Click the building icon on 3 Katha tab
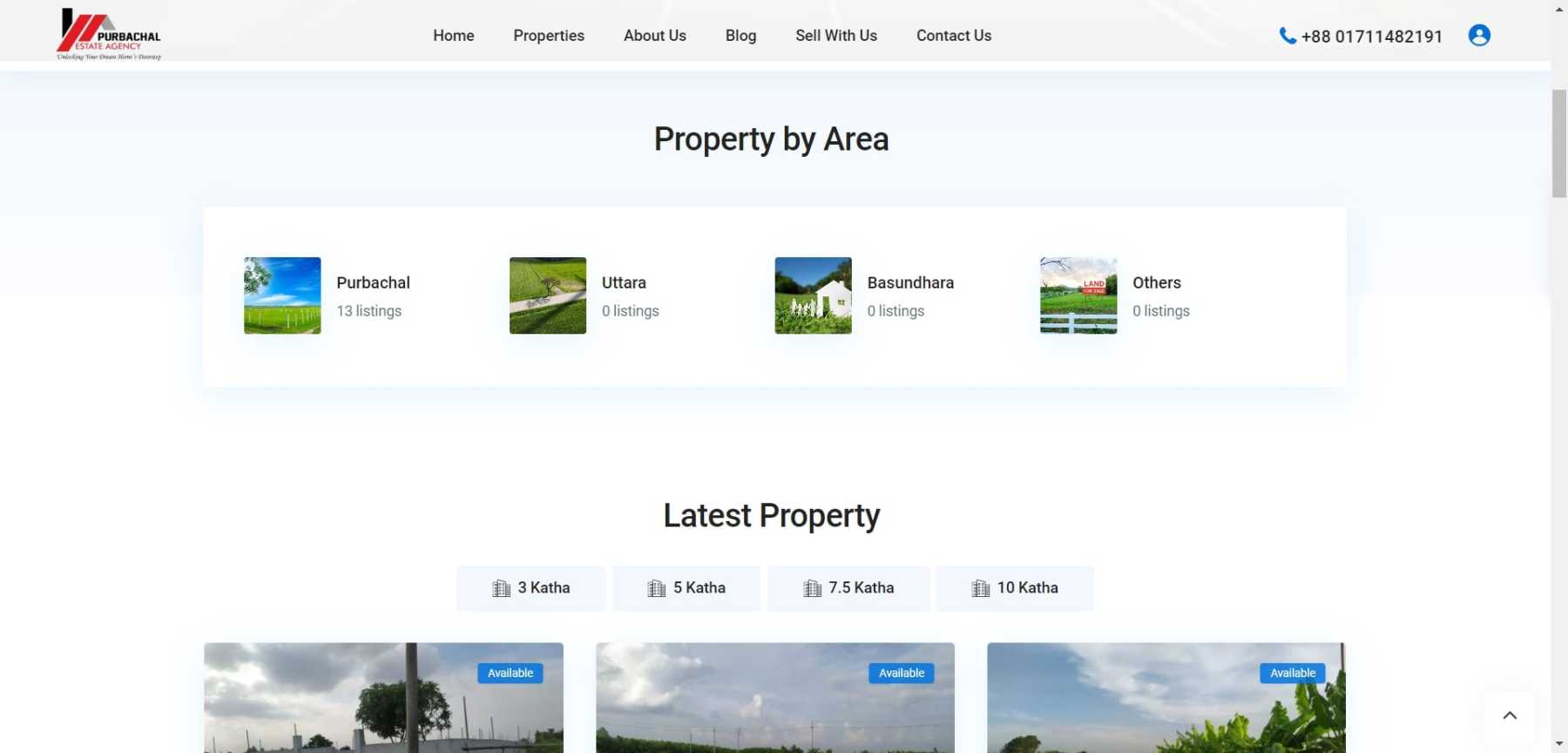Viewport: 1568px width, 753px height. coord(502,588)
